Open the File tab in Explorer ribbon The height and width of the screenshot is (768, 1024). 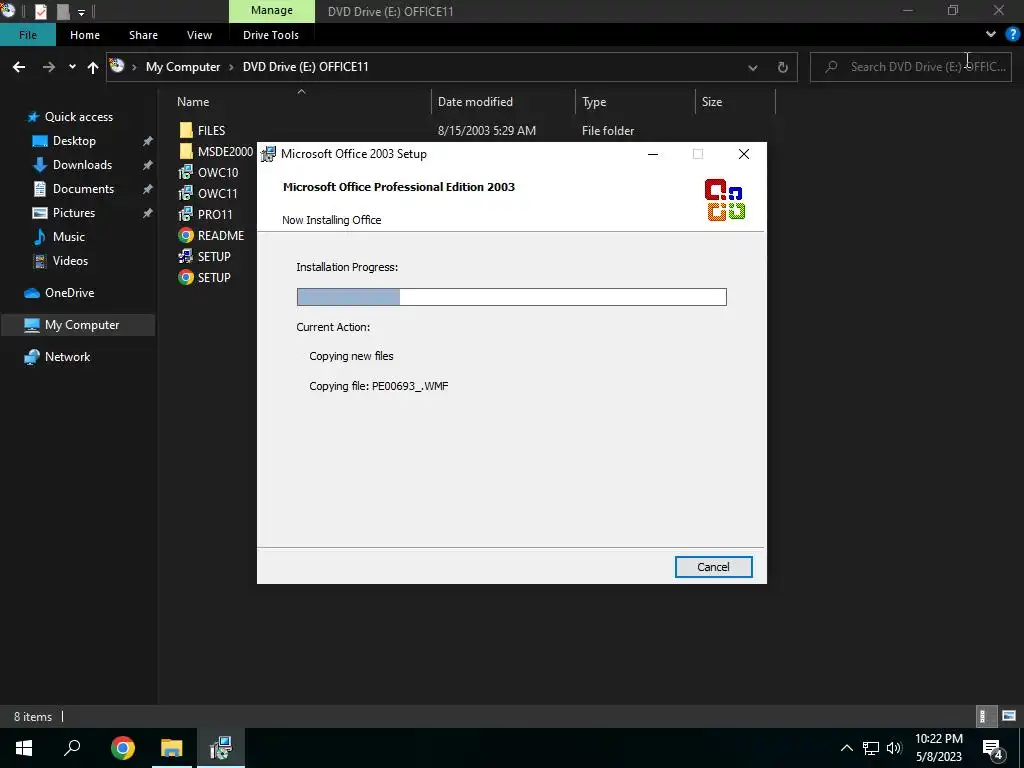(27, 35)
